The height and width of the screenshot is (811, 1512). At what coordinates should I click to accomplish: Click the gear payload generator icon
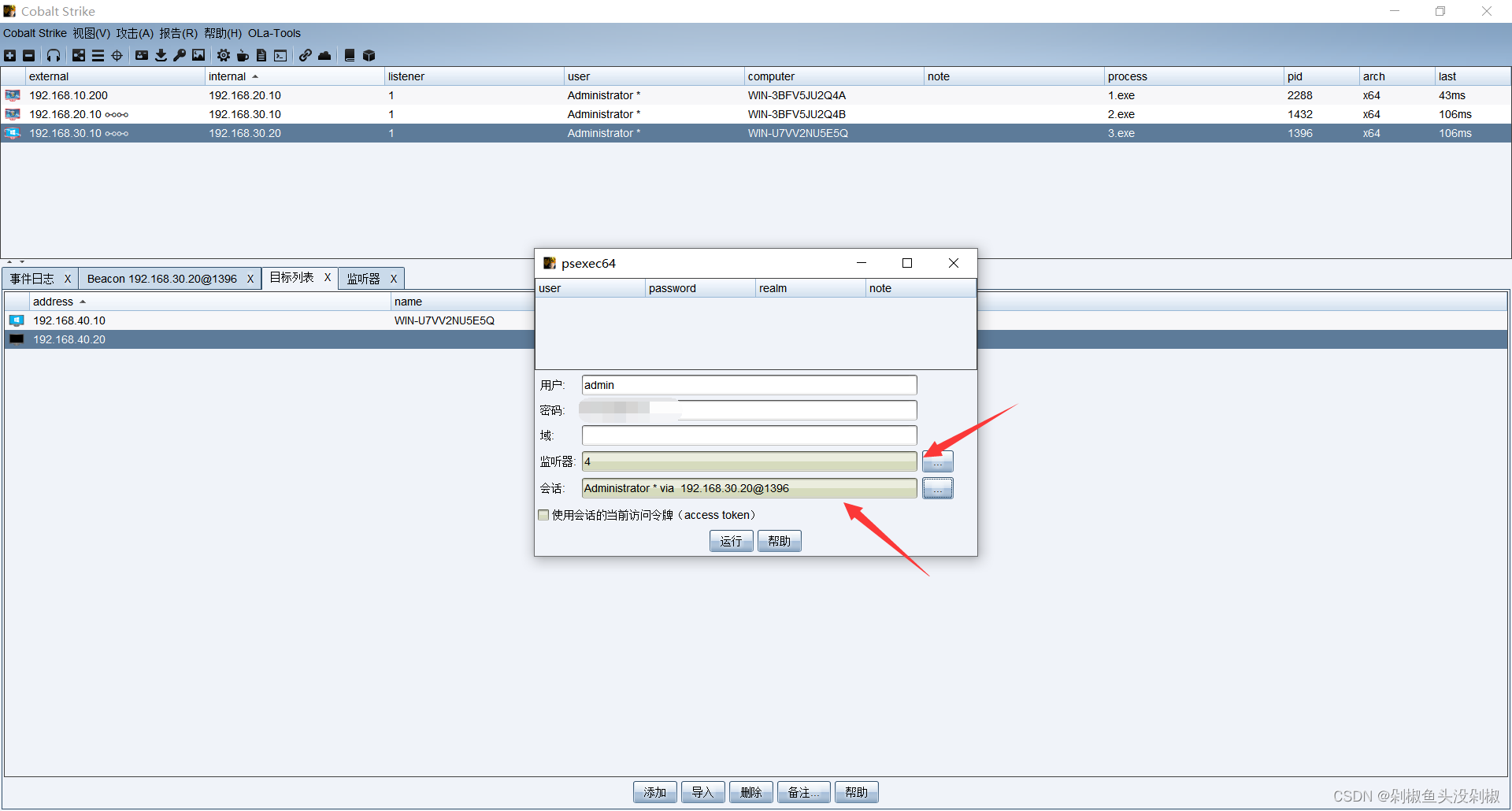coord(224,55)
